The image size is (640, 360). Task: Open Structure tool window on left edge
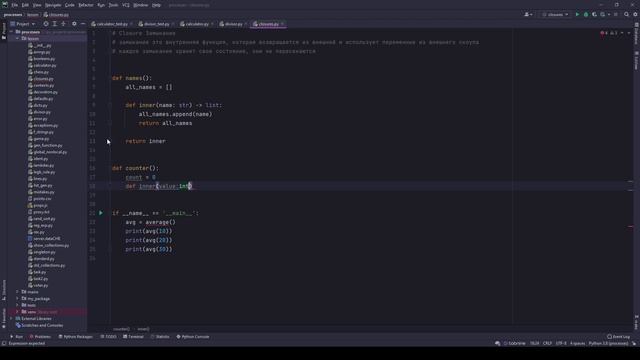tap(4, 289)
